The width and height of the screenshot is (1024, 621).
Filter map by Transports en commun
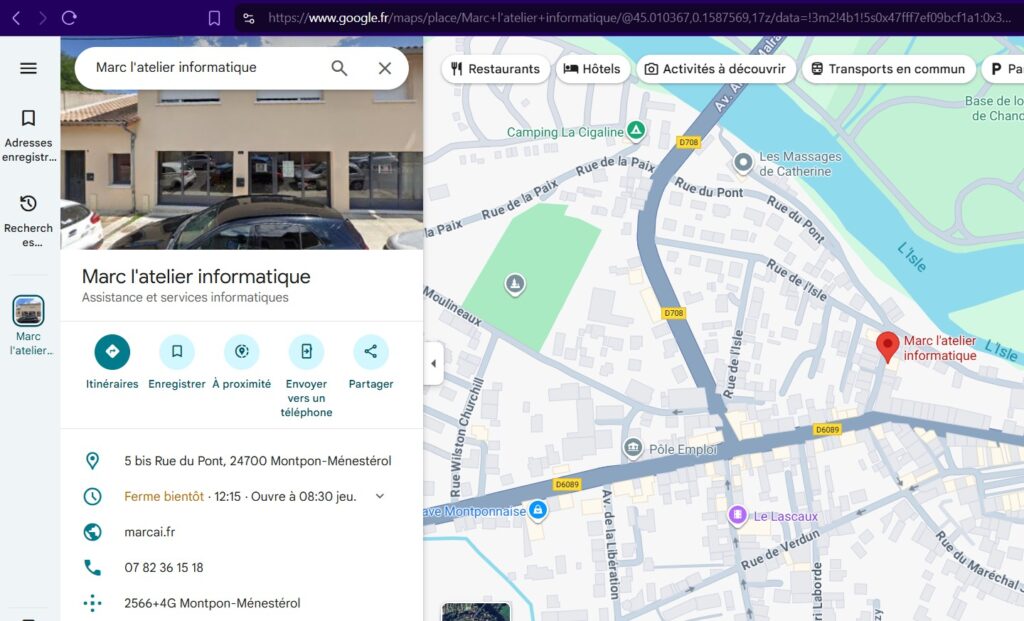(x=888, y=69)
